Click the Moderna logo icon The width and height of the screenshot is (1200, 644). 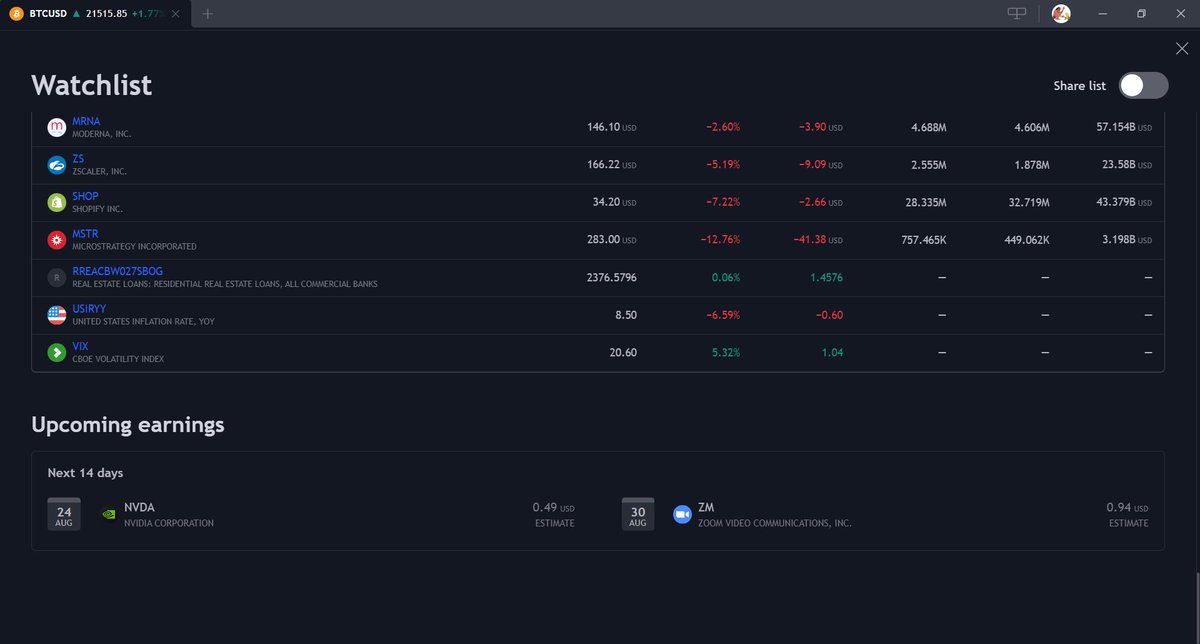[x=57, y=127]
